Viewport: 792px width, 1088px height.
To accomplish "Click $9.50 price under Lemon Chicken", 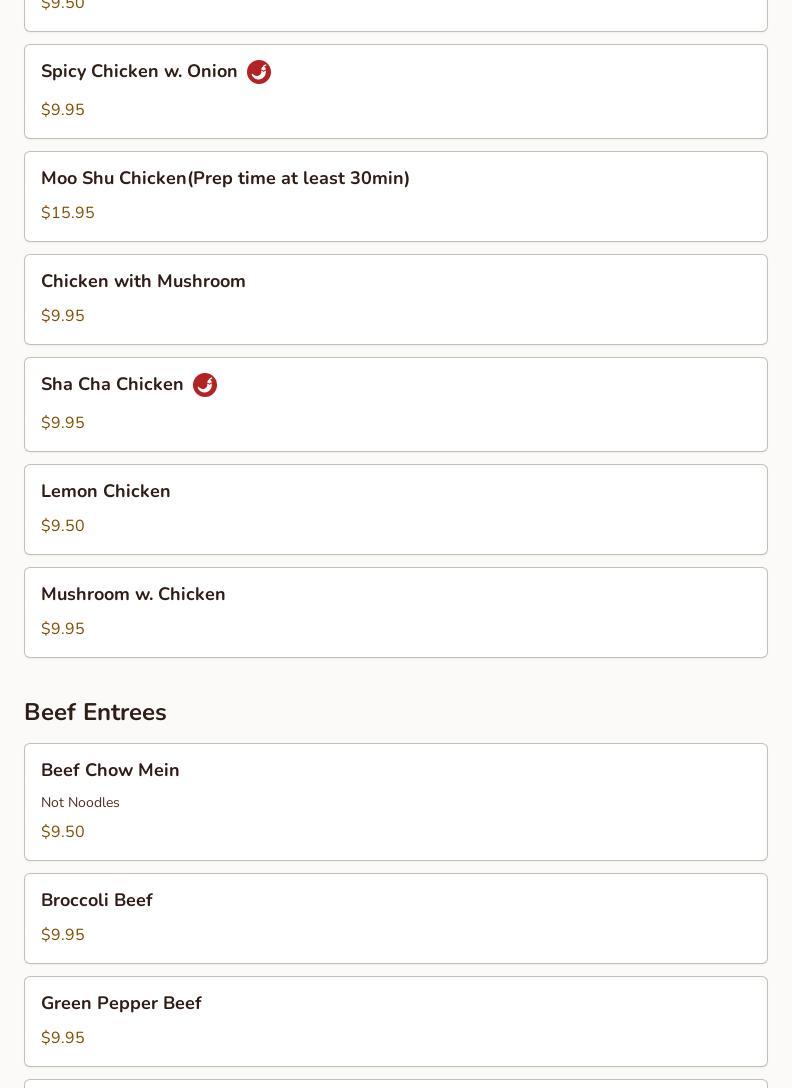I will point(62,525).
